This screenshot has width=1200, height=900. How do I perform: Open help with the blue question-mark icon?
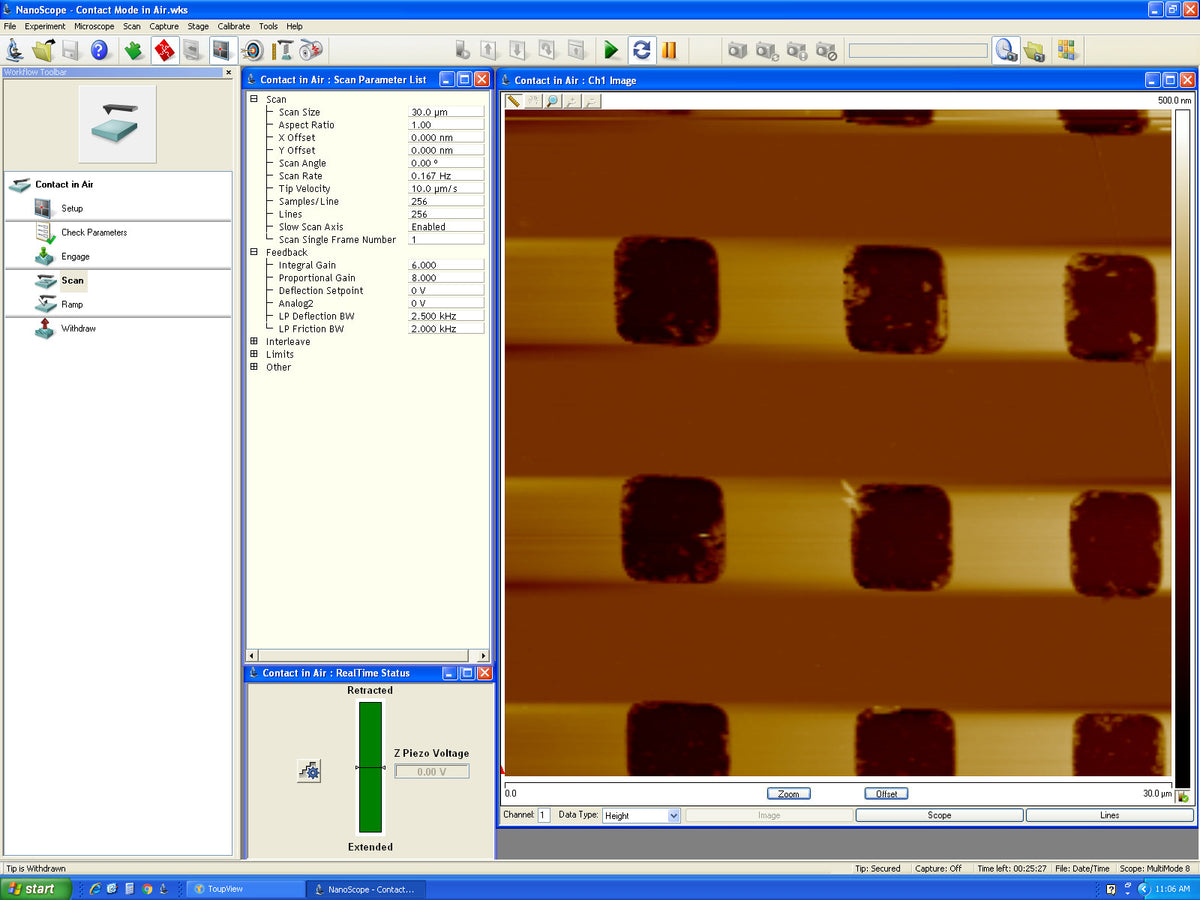tap(99, 50)
